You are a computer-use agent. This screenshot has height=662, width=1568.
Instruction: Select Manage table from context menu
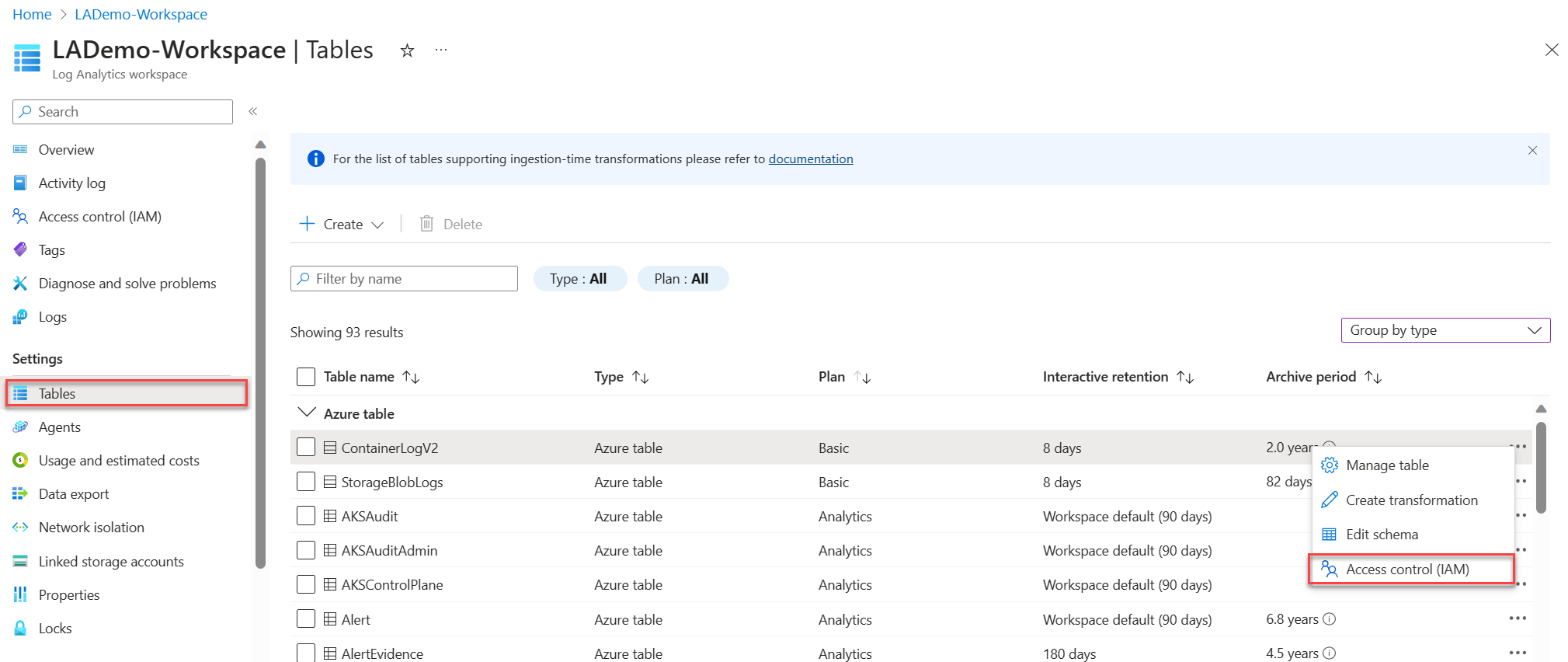tap(1387, 465)
